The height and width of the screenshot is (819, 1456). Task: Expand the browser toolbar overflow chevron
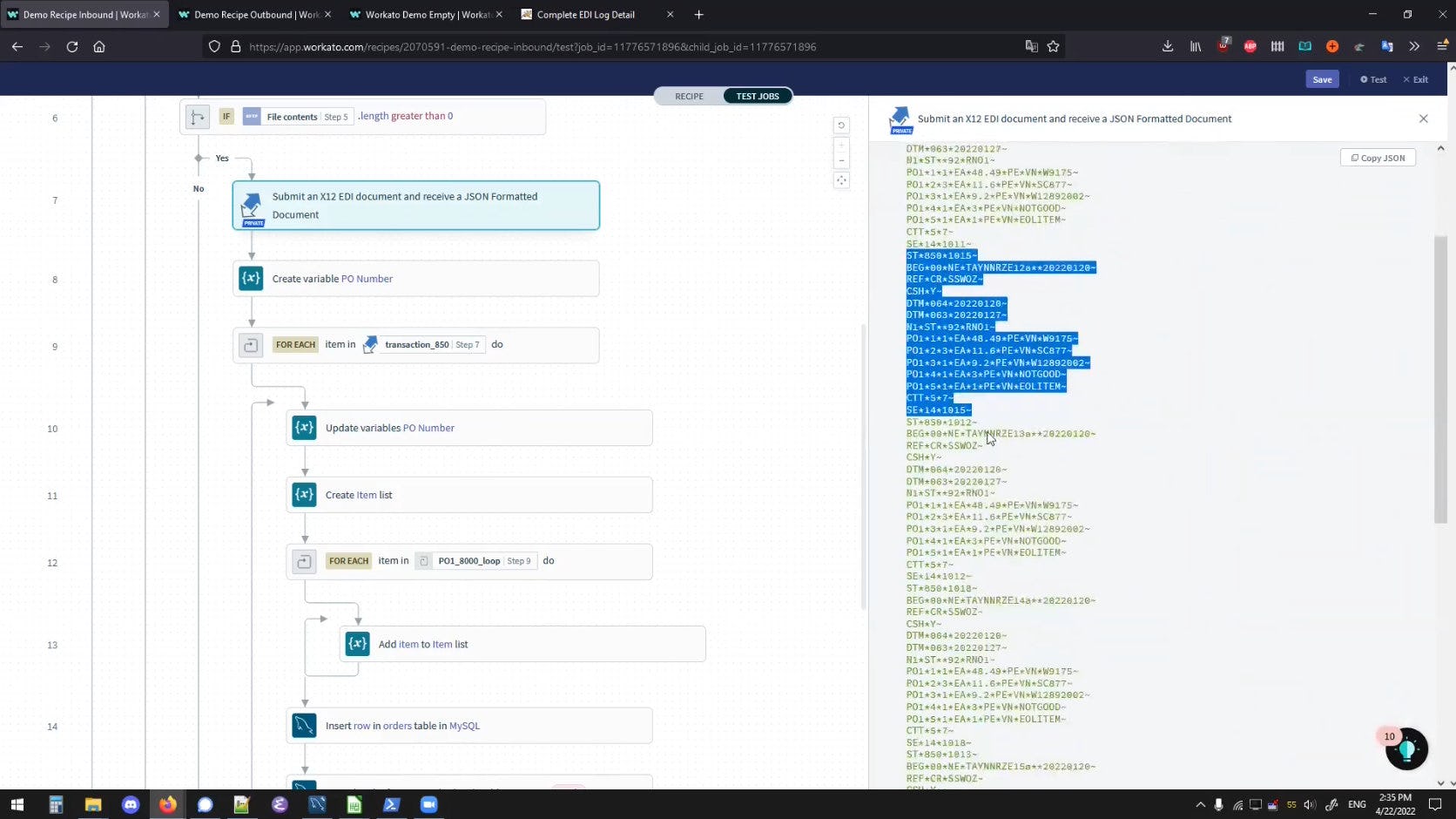[1415, 46]
